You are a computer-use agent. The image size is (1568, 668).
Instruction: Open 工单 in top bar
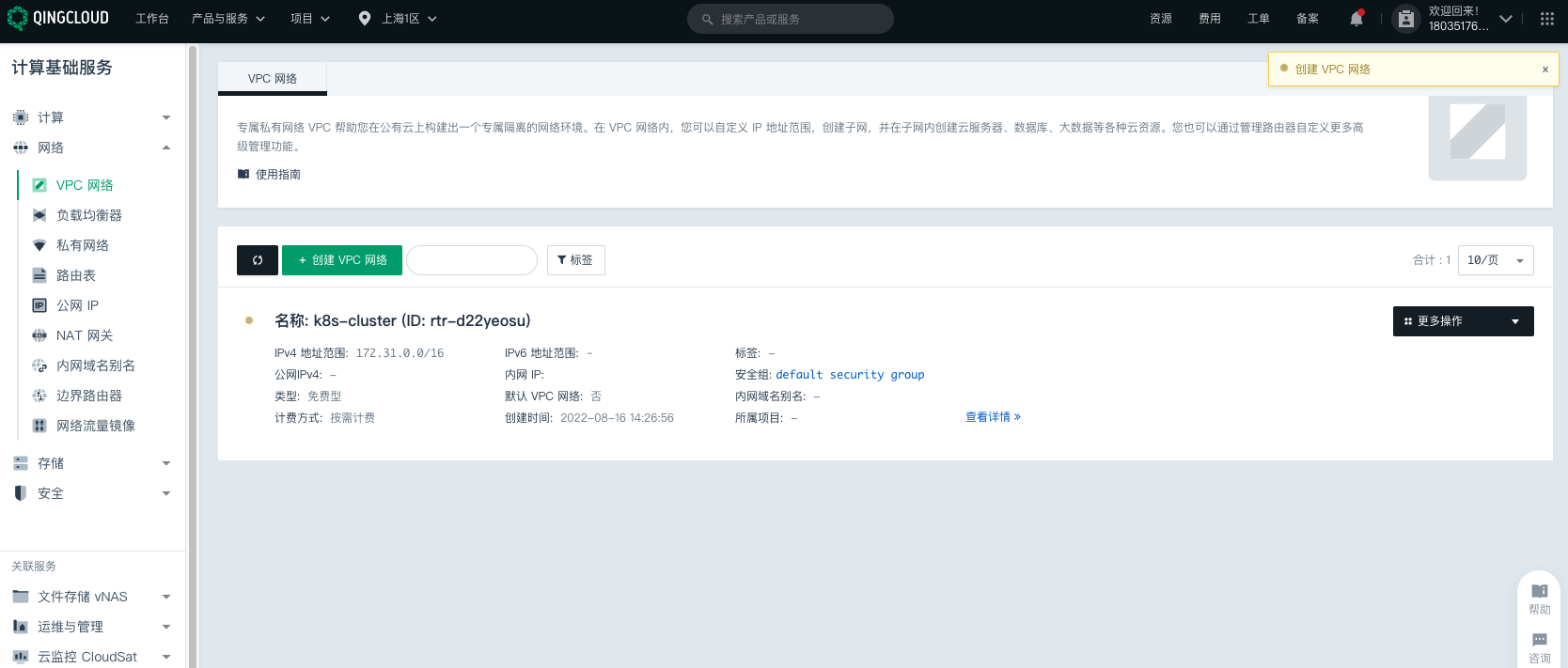point(1259,19)
